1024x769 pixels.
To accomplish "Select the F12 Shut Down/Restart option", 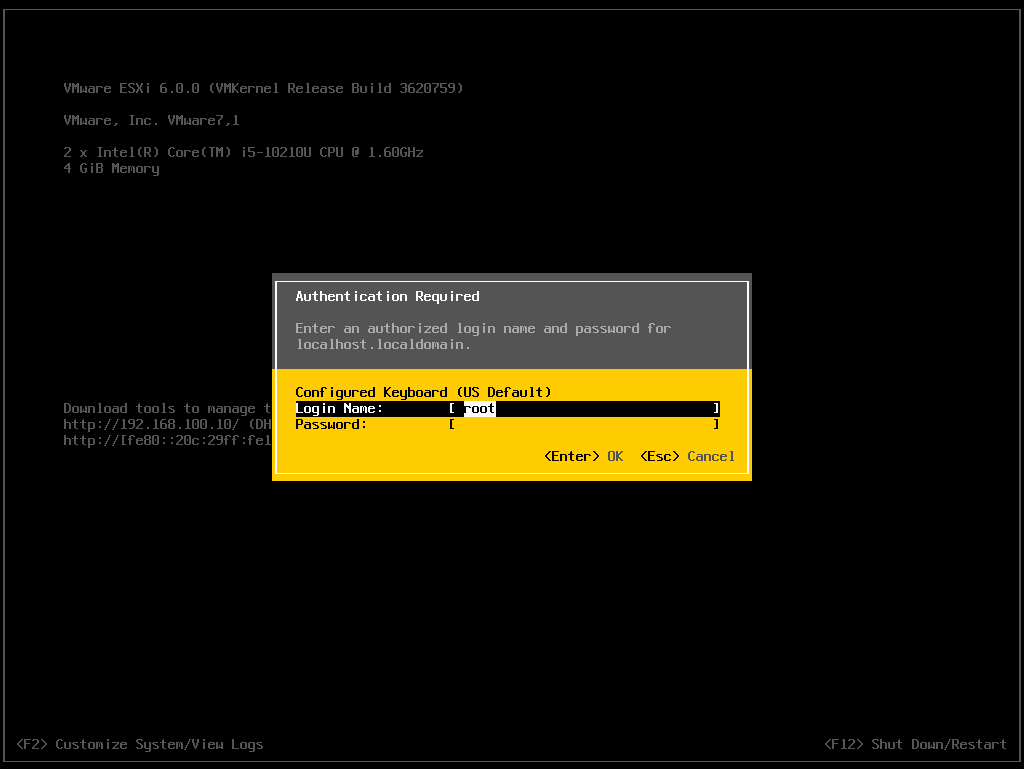I will [x=915, y=744].
